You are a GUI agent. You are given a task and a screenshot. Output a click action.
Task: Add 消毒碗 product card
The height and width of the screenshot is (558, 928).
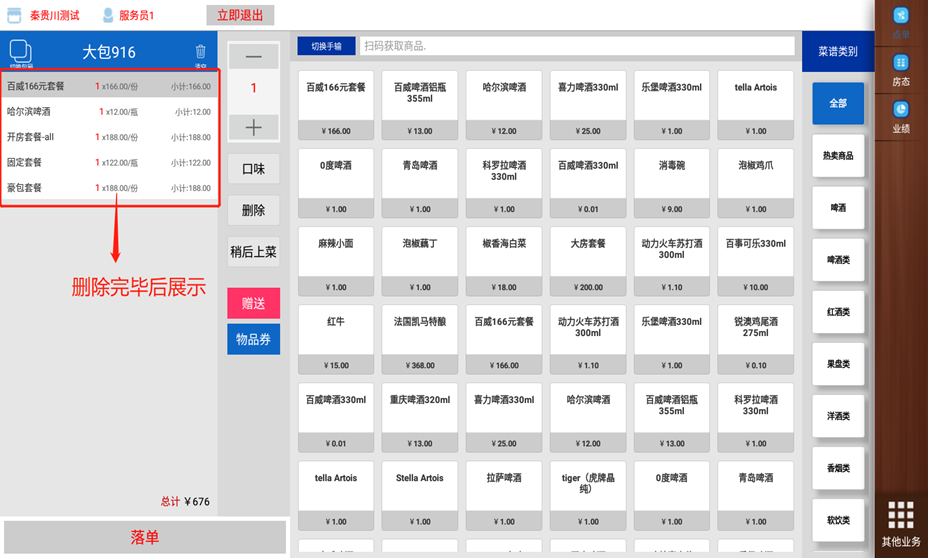[x=672, y=183]
